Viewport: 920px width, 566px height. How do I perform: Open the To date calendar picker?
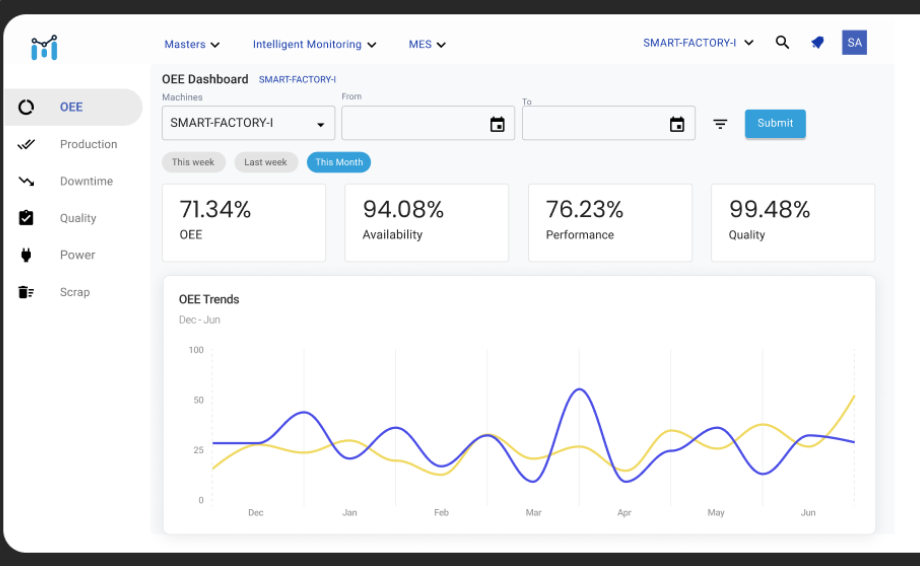click(677, 124)
